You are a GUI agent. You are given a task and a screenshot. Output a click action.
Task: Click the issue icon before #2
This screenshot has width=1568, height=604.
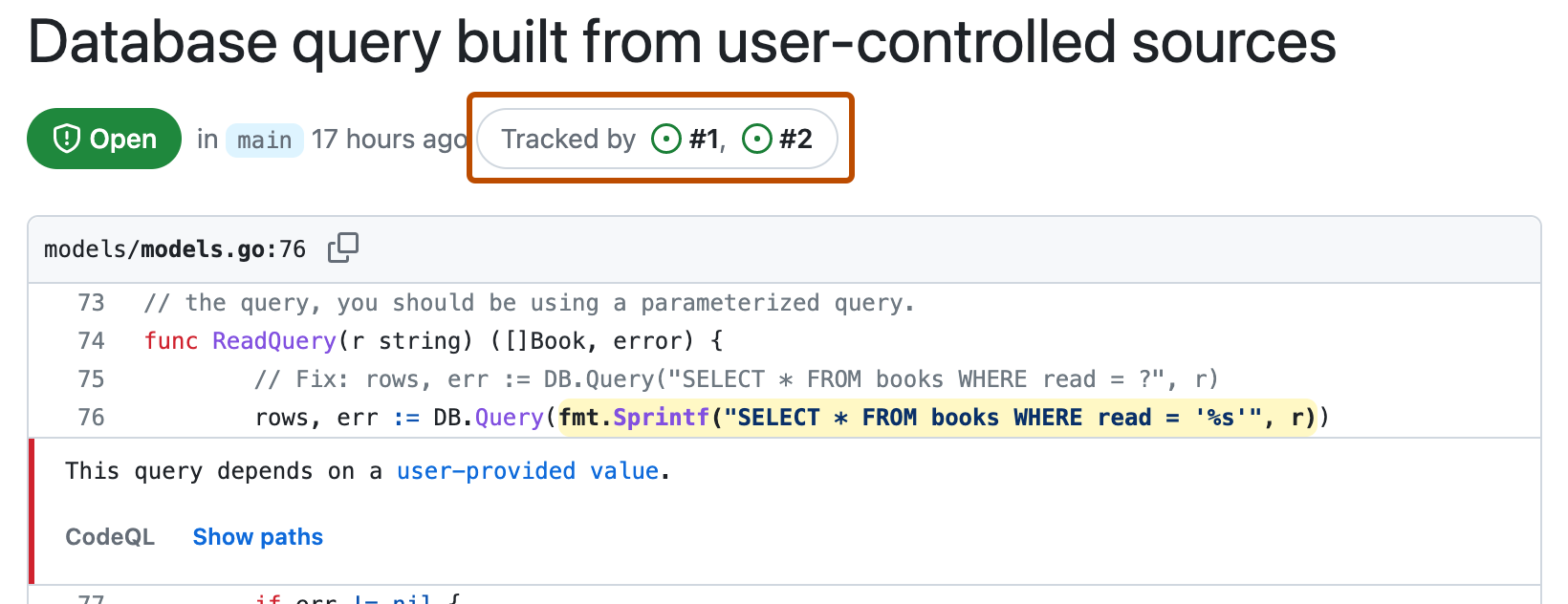pyautogui.click(x=757, y=139)
